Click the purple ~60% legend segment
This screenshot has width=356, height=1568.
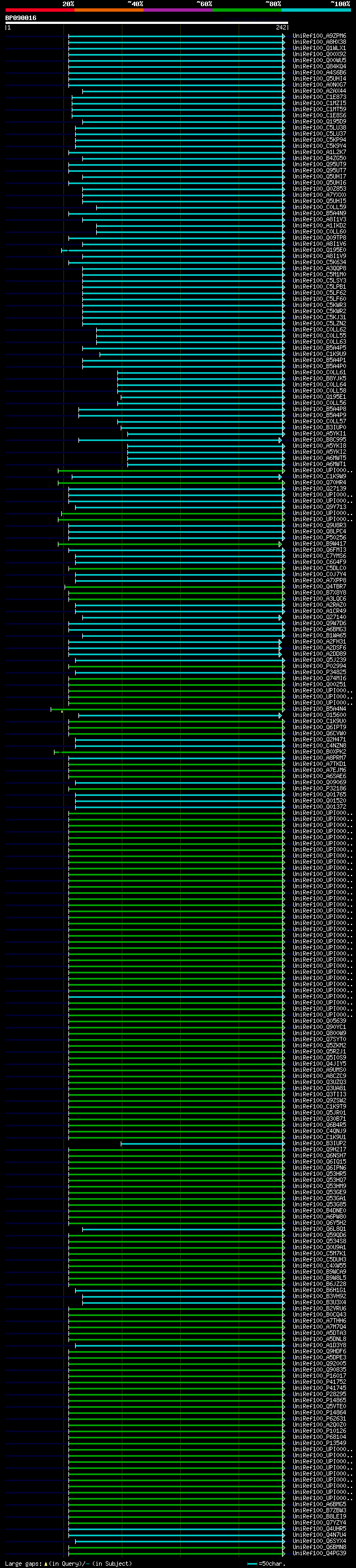click(177, 10)
